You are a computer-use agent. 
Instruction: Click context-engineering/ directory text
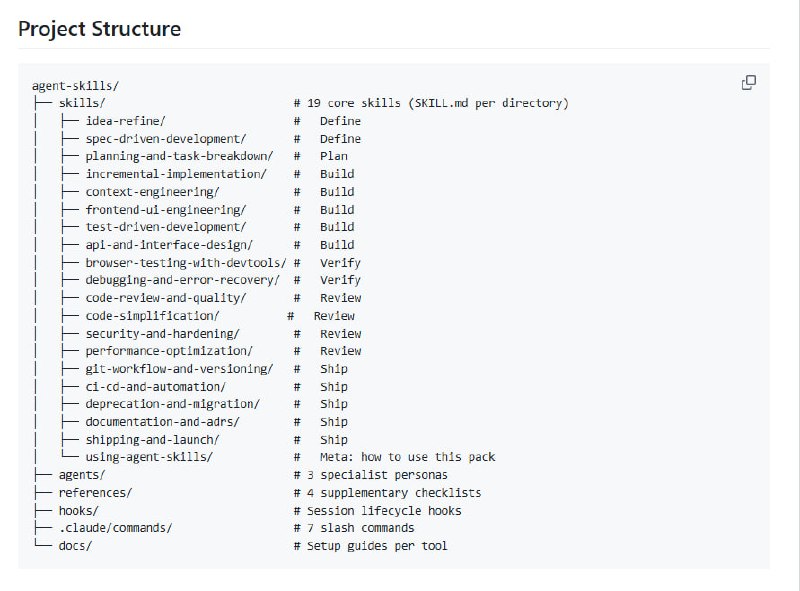[x=152, y=192]
